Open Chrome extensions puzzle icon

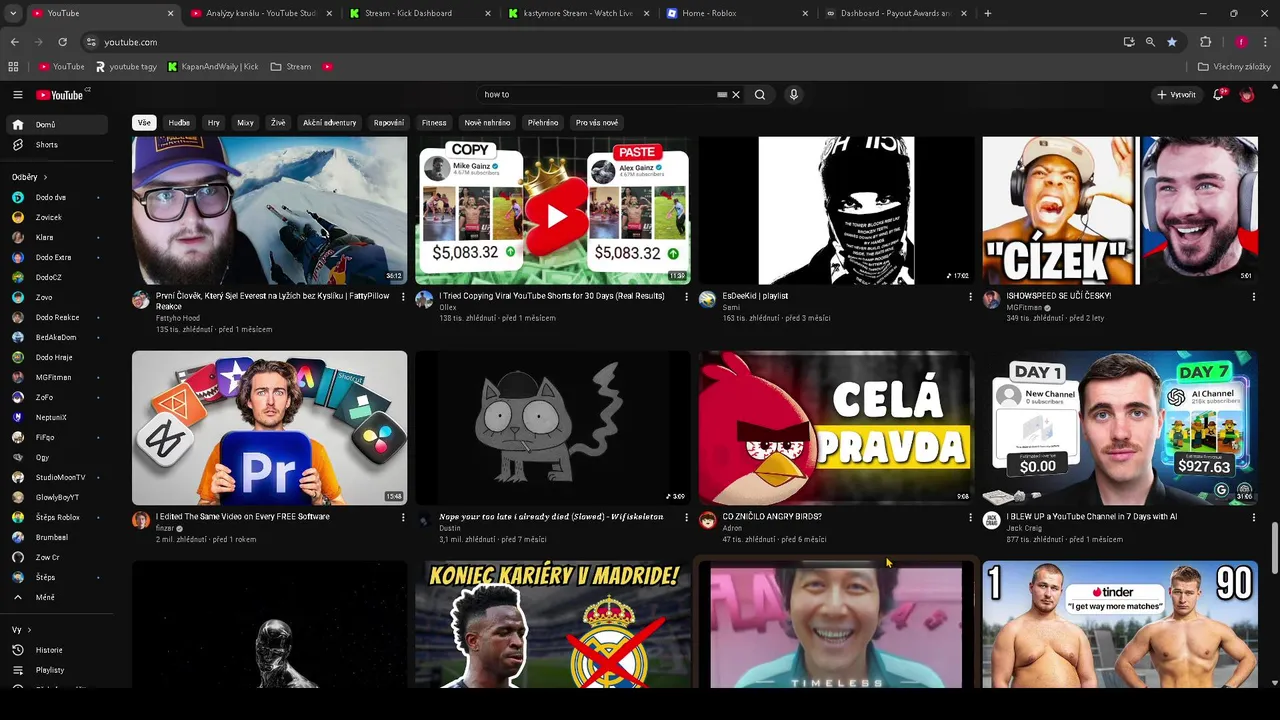point(1206,42)
